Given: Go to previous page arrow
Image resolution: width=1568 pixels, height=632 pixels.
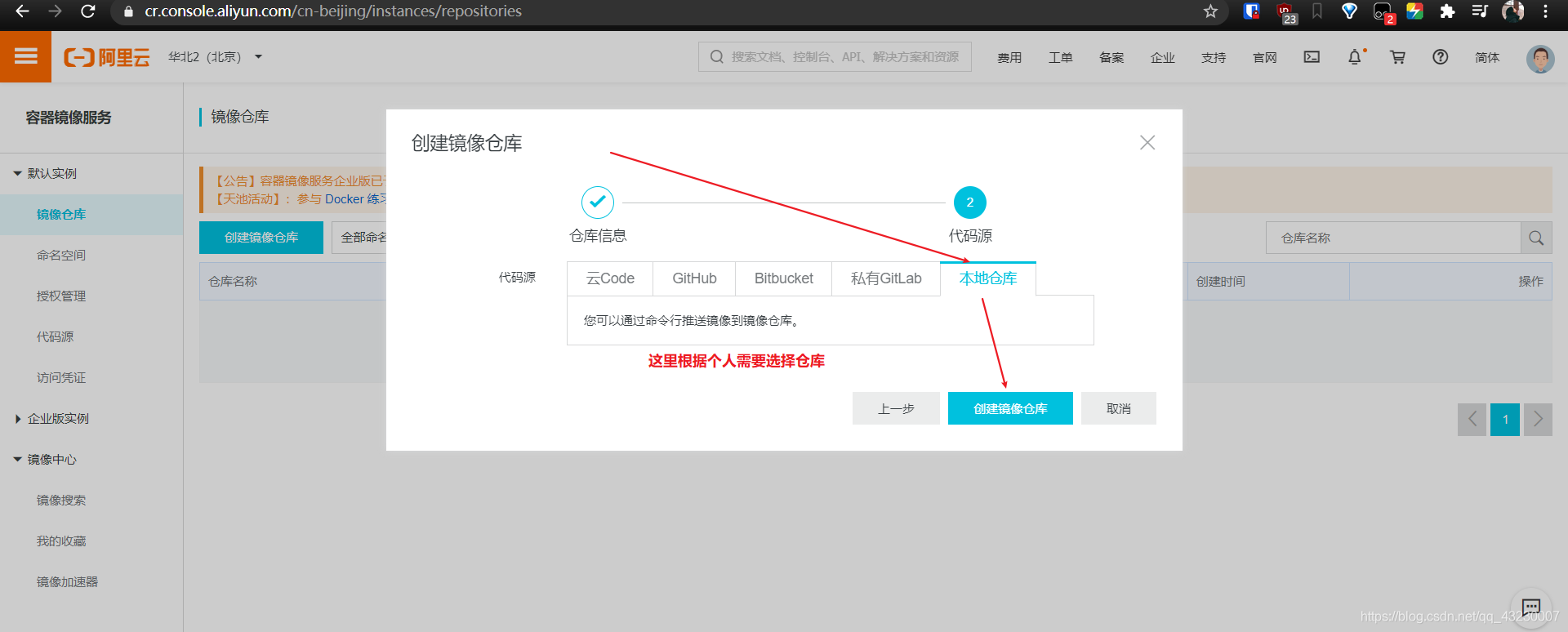Looking at the screenshot, I should [x=1472, y=420].
